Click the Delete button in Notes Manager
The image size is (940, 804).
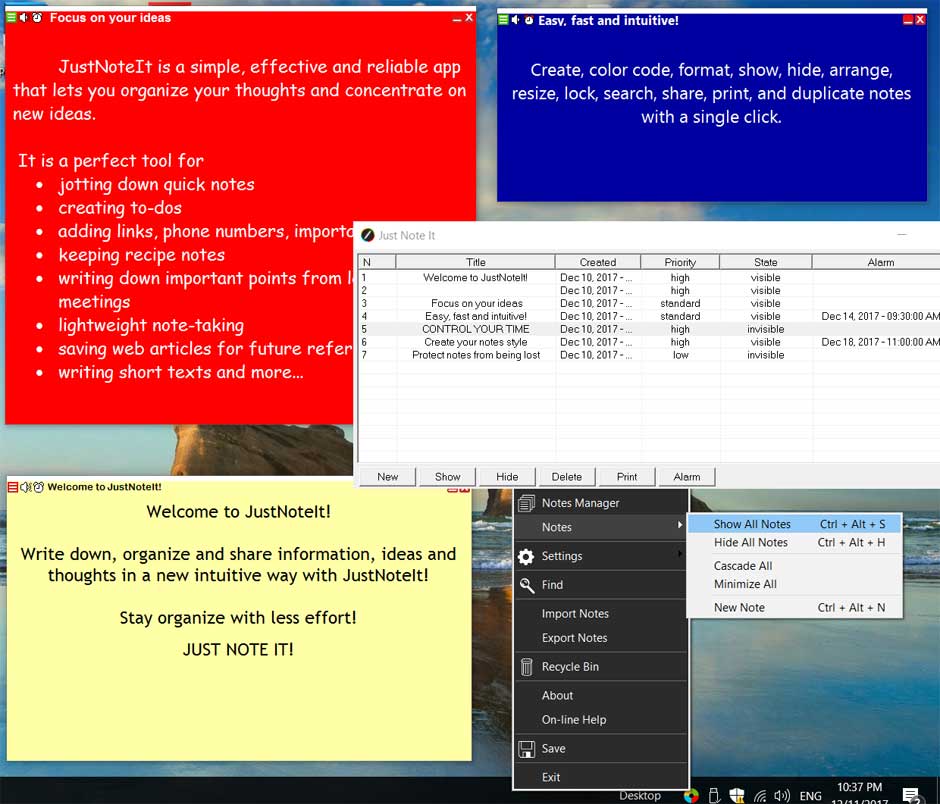pyautogui.click(x=567, y=477)
